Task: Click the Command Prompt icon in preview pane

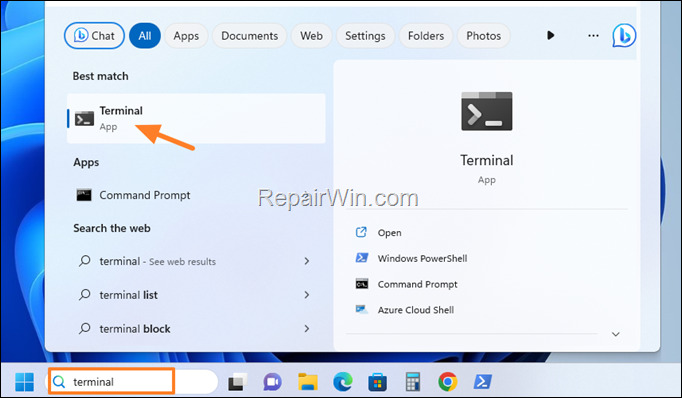Action: [362, 284]
